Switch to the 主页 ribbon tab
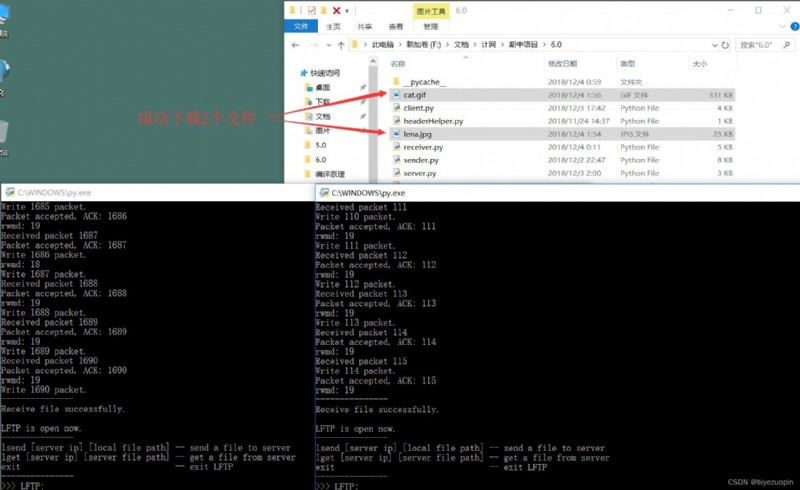 tap(333, 27)
